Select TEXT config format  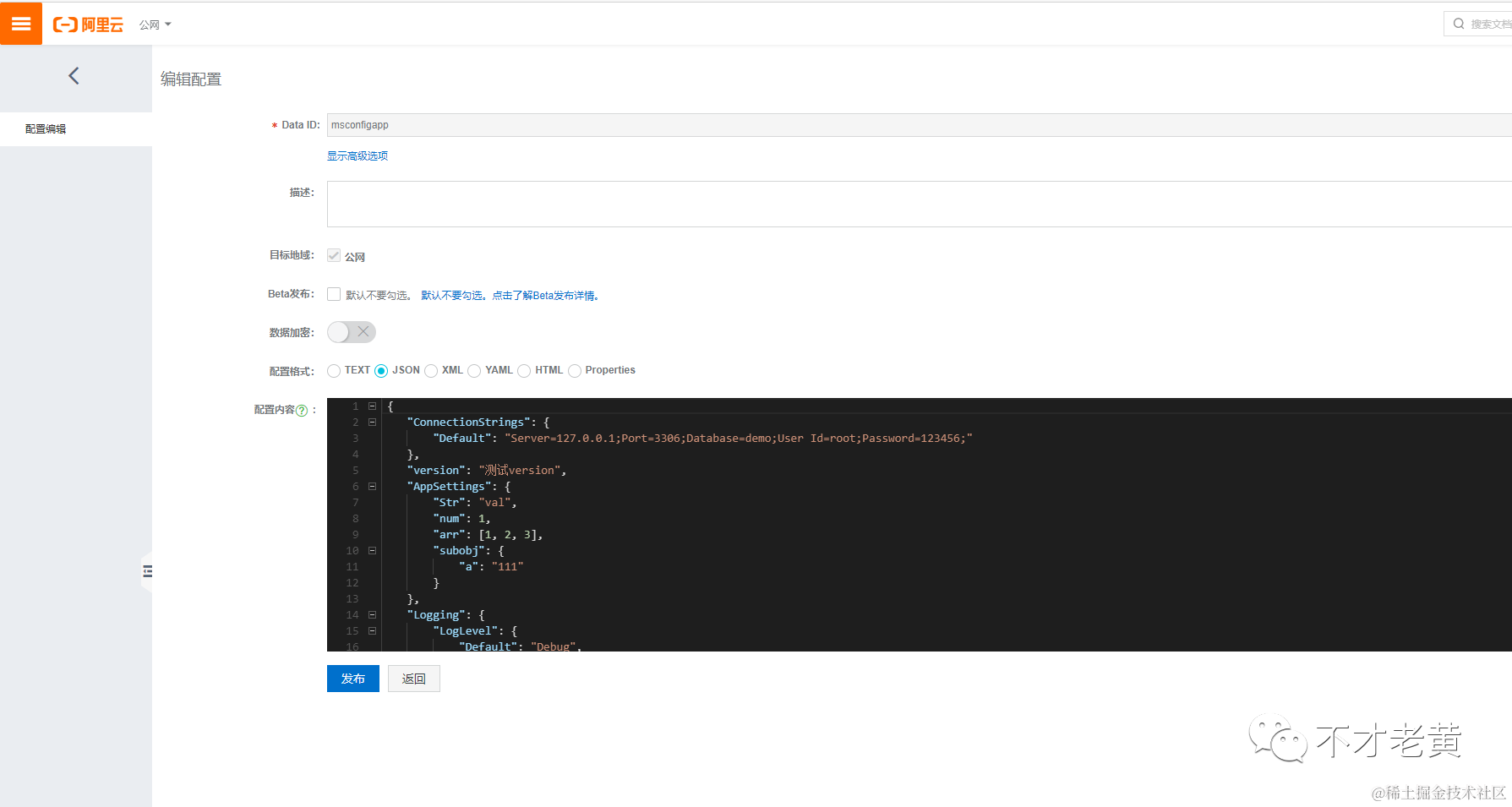(x=334, y=371)
